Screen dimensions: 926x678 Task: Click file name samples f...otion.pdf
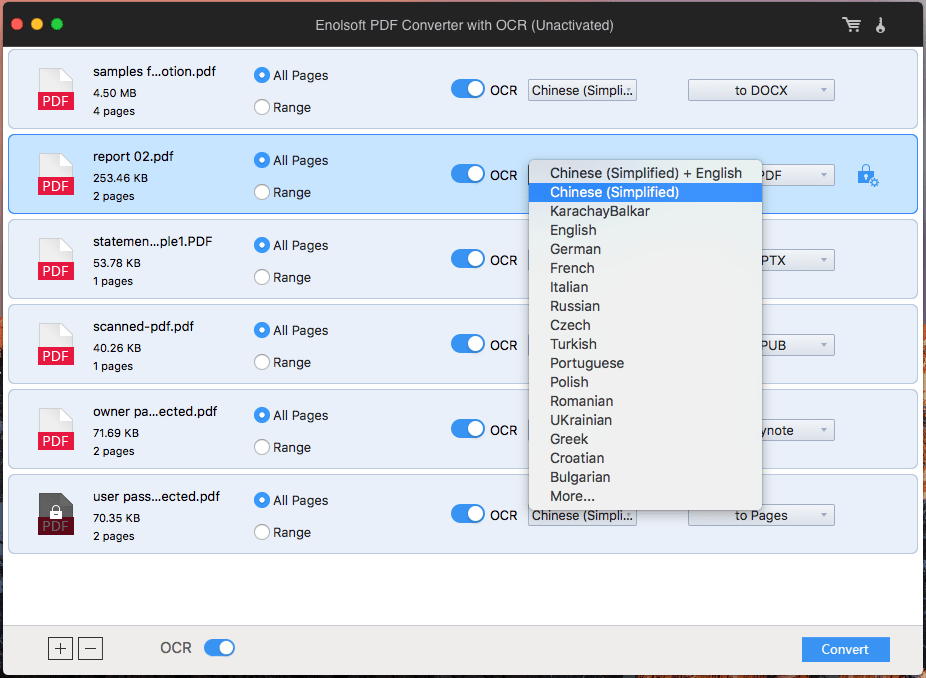(x=155, y=71)
